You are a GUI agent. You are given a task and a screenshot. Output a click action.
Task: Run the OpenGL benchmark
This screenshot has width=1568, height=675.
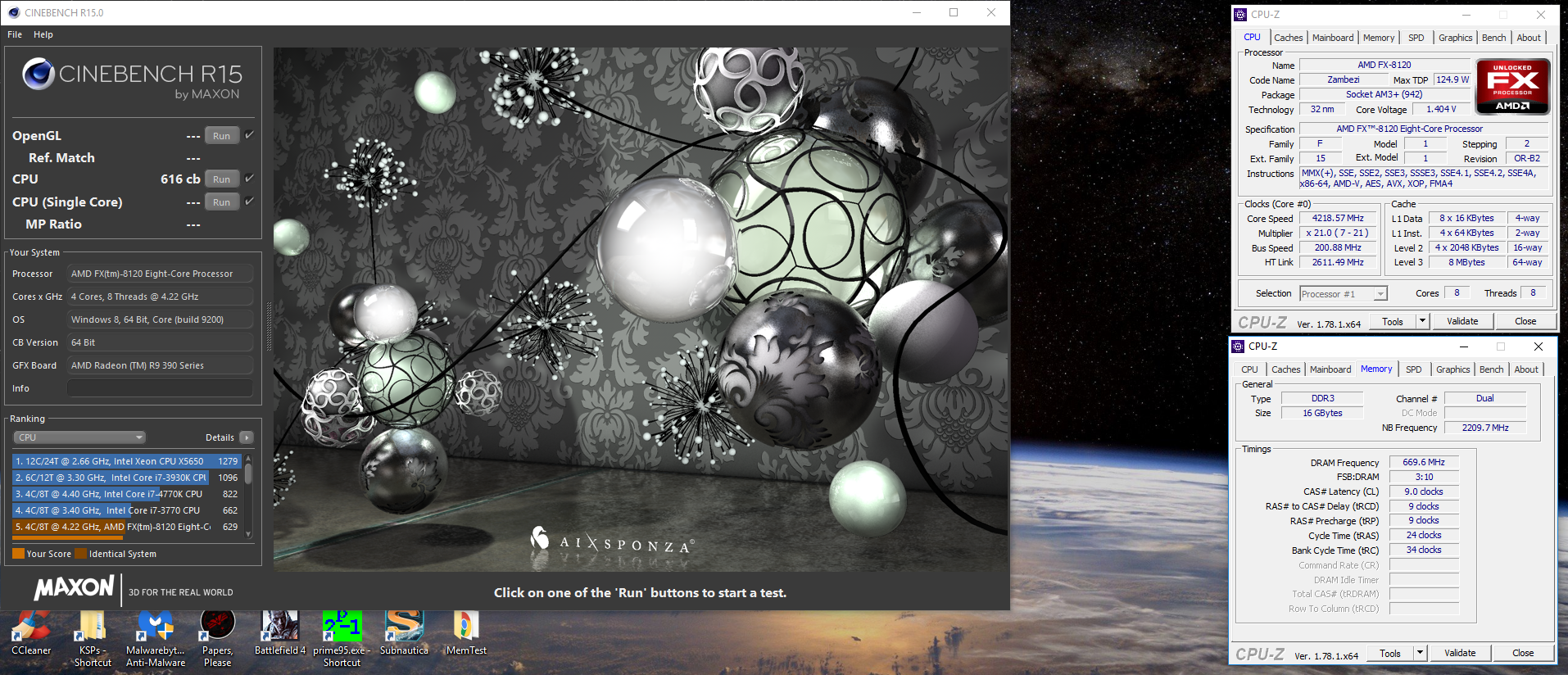pos(222,136)
